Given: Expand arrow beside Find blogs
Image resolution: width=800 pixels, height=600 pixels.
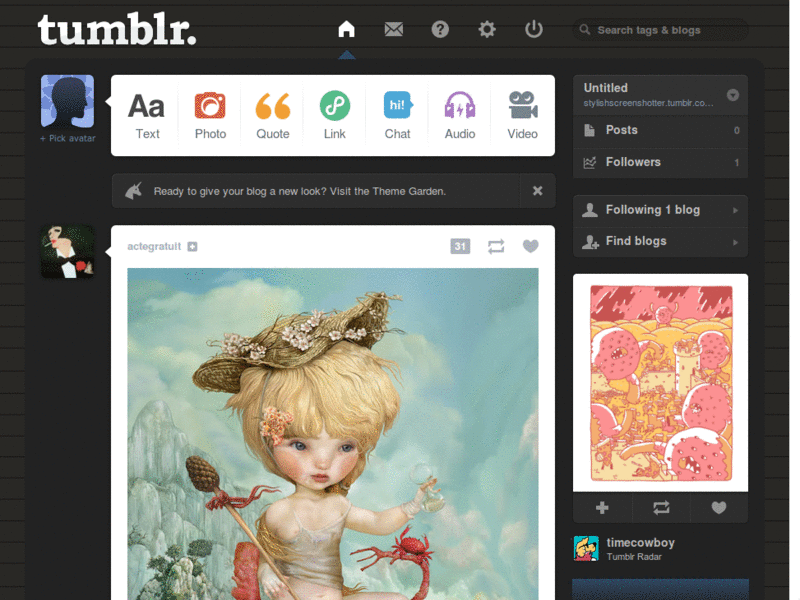Looking at the screenshot, I should pos(735,242).
